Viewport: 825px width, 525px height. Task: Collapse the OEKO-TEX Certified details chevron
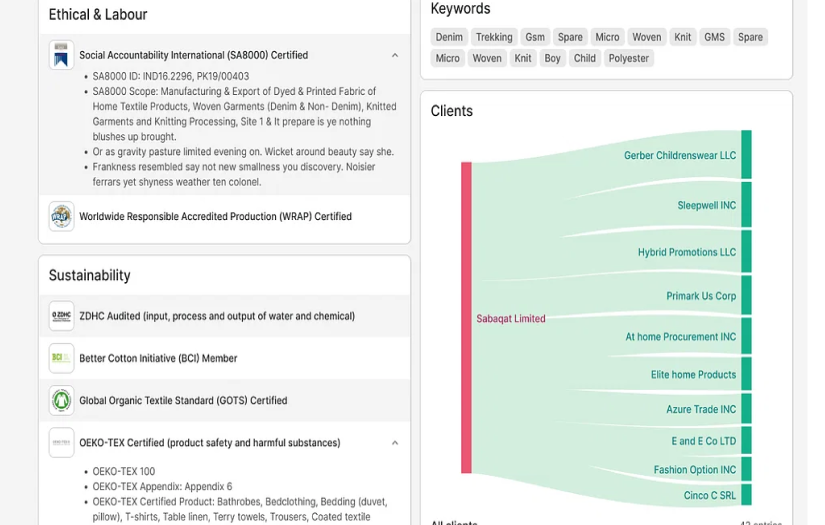[395, 443]
